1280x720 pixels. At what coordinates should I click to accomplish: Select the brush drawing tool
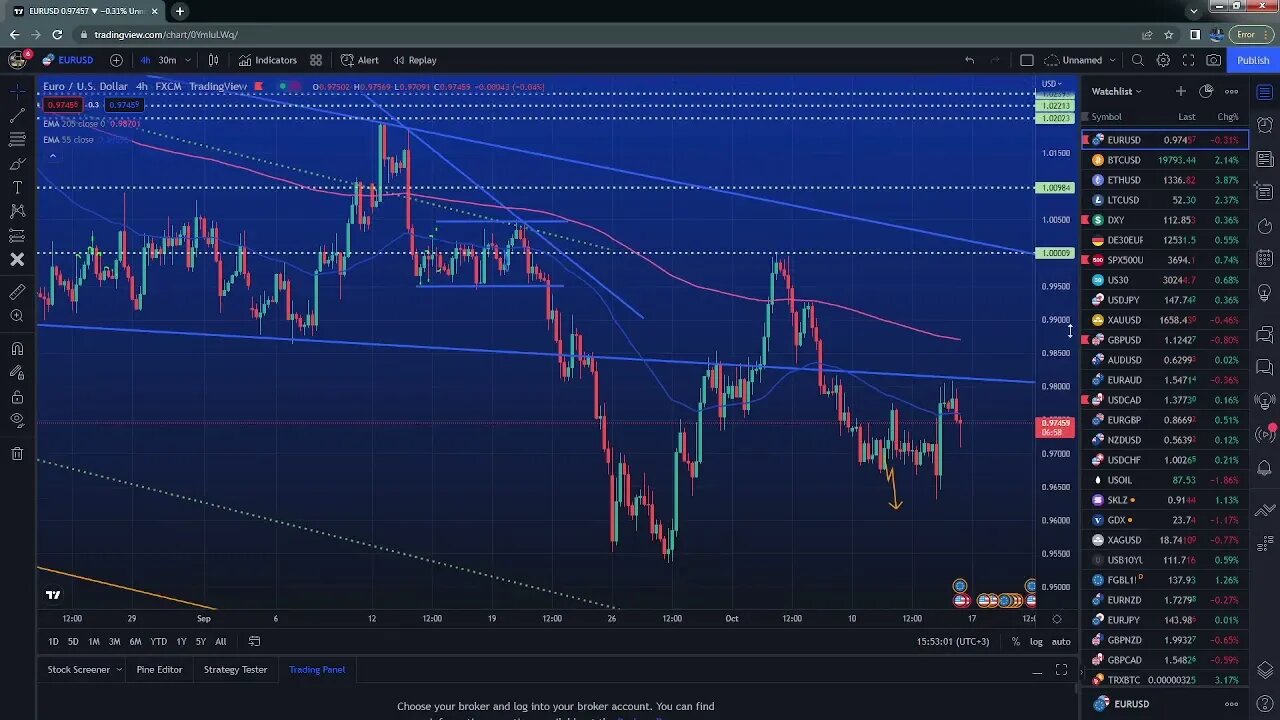(17, 163)
